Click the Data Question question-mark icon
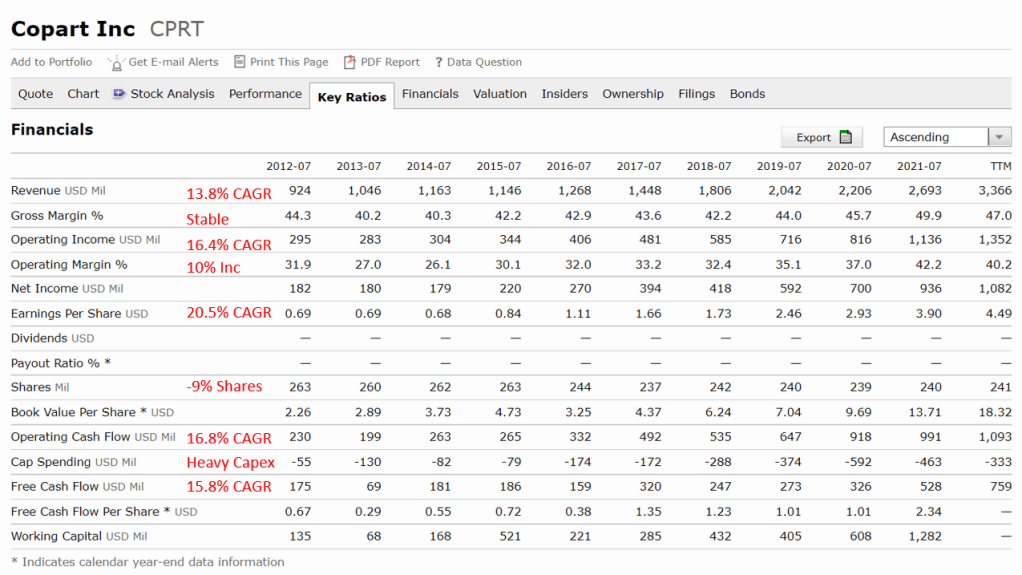Viewport: 1022px width, 575px height. pos(439,63)
